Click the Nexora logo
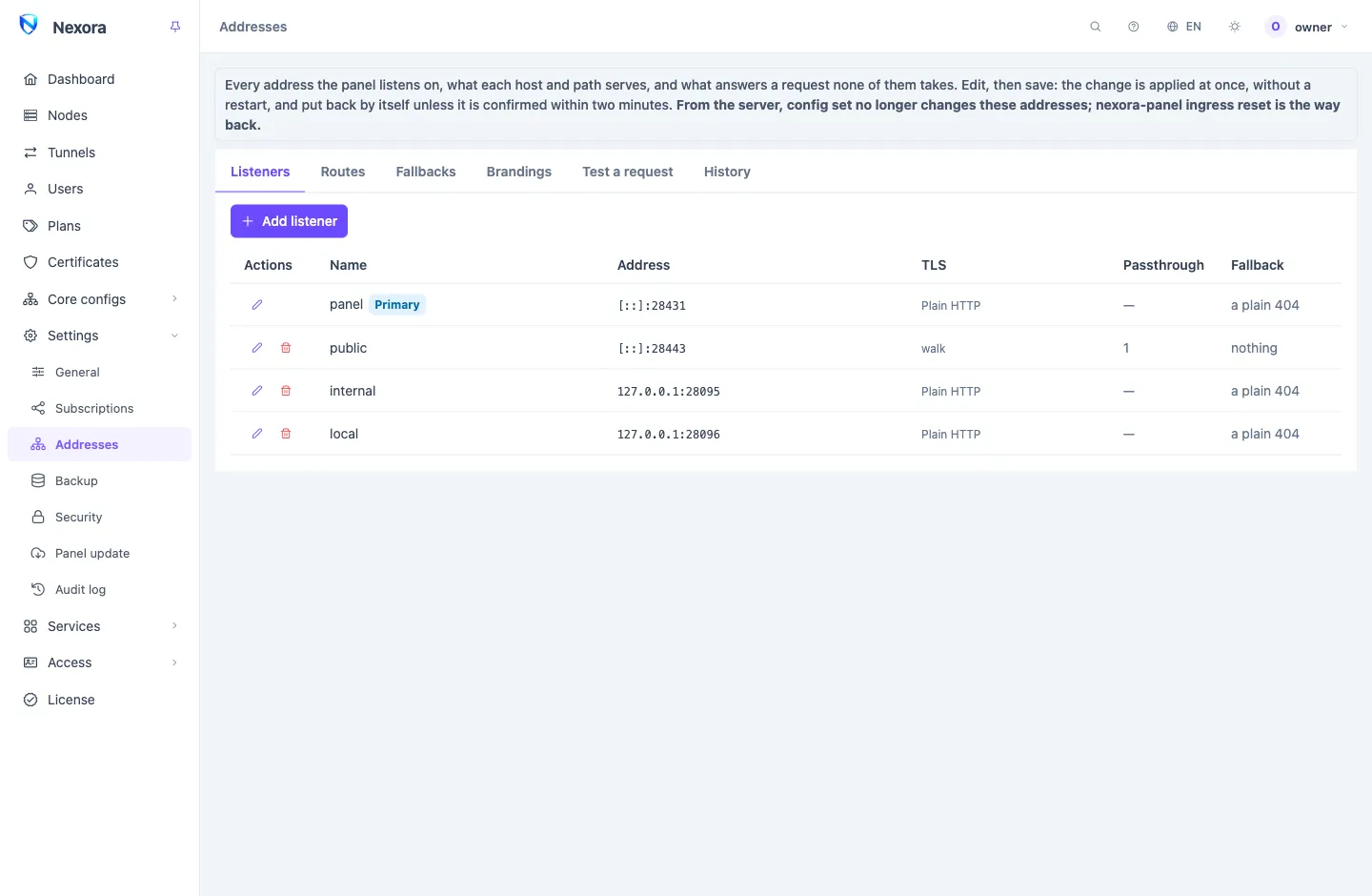Screen dimensions: 1372x896 pos(29,26)
